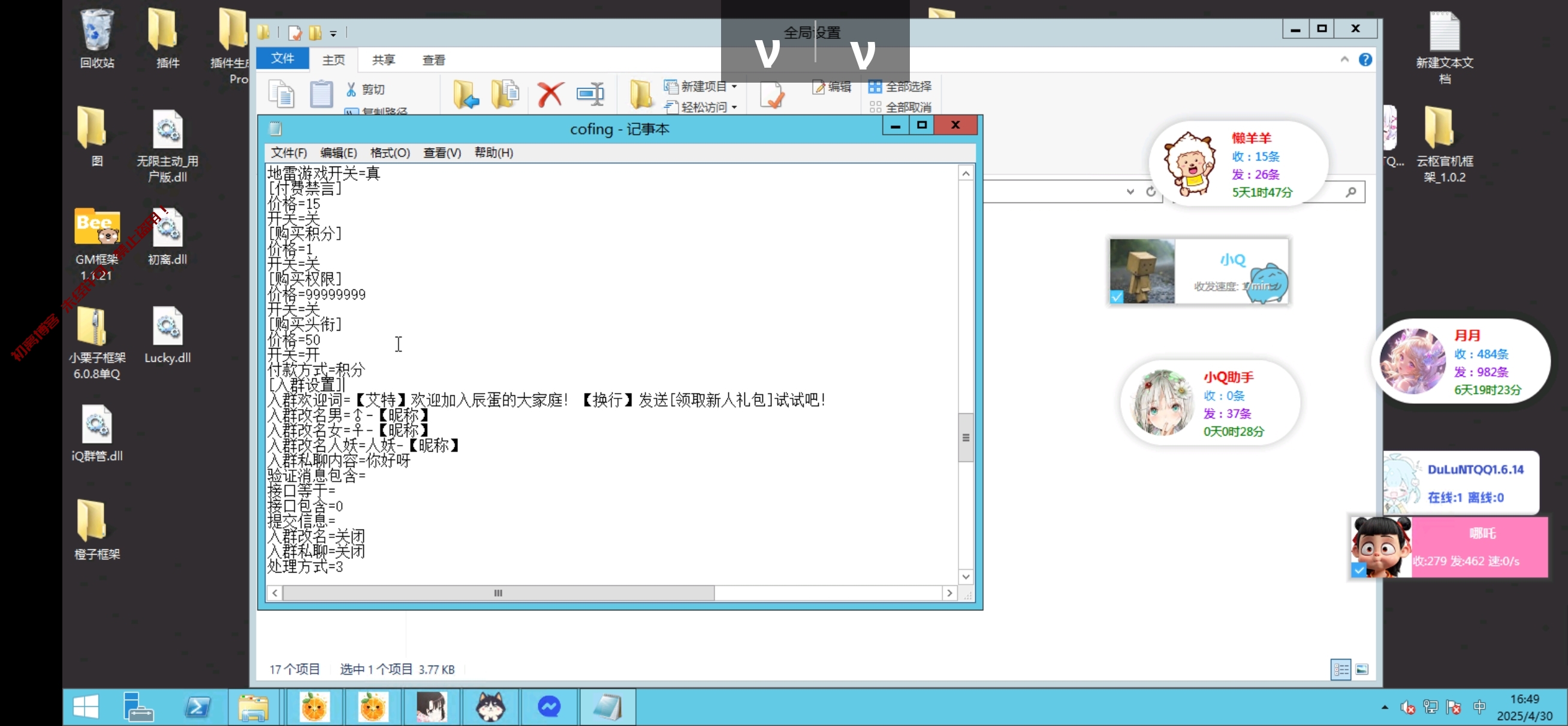Click the refresh icon in Explorer address bar
1568x726 pixels.
coord(1150,192)
